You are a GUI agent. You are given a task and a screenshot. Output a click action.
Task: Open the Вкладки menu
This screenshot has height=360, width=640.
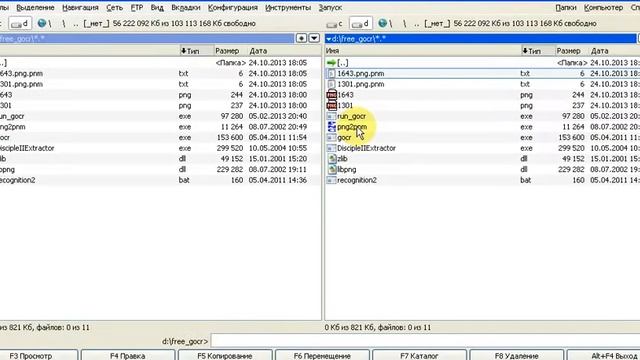click(186, 7)
